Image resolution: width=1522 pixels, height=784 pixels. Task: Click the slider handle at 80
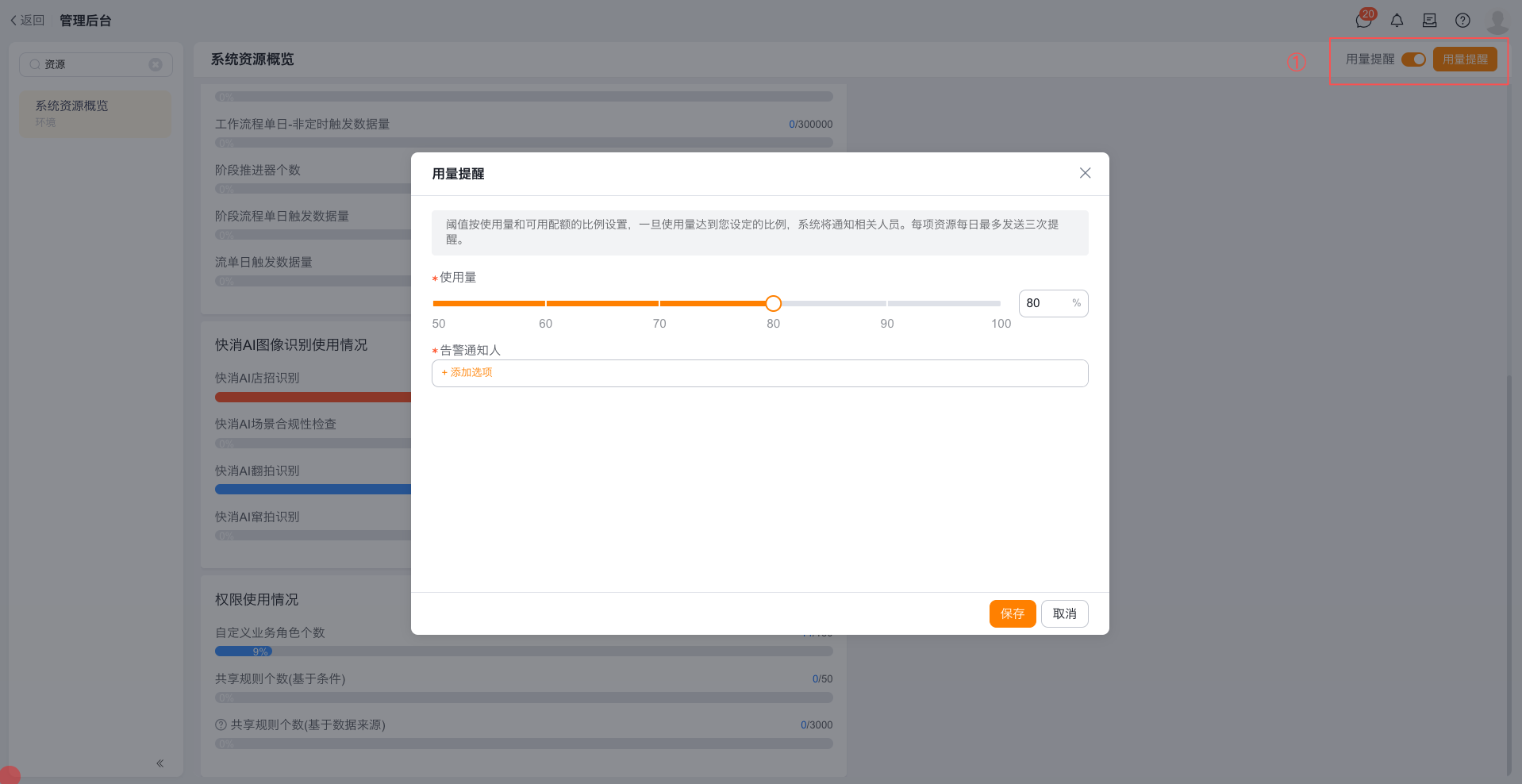click(x=773, y=303)
